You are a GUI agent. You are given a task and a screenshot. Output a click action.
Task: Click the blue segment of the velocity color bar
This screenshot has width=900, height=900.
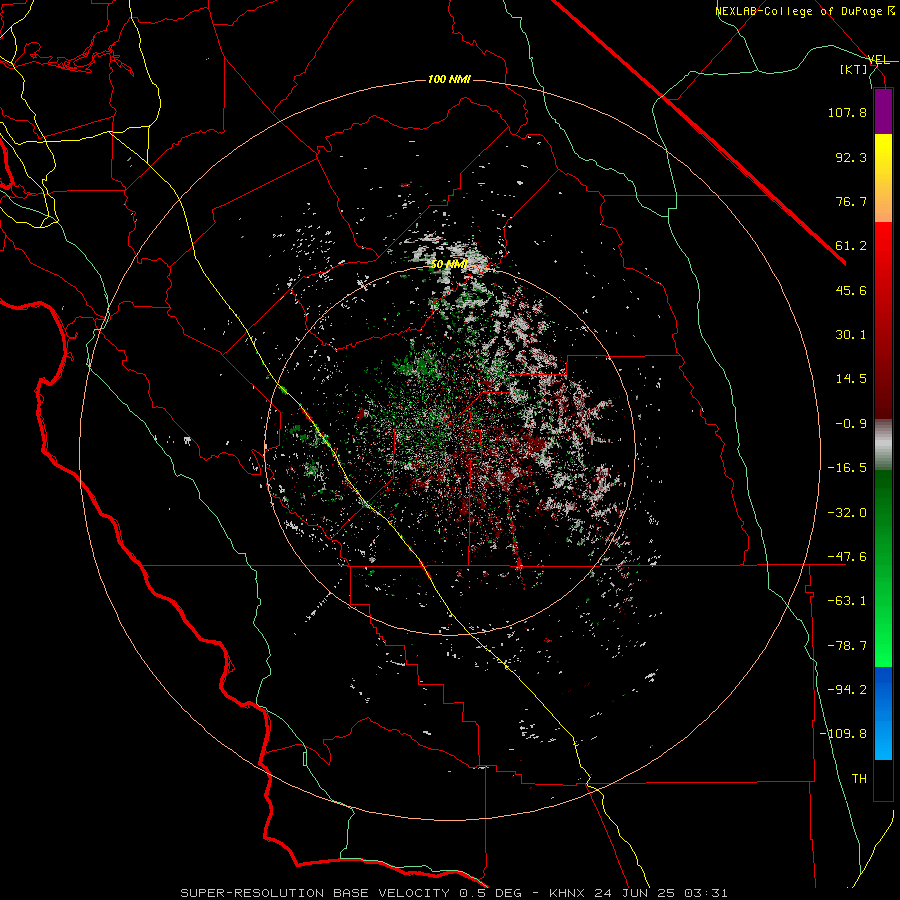pyautogui.click(x=883, y=713)
